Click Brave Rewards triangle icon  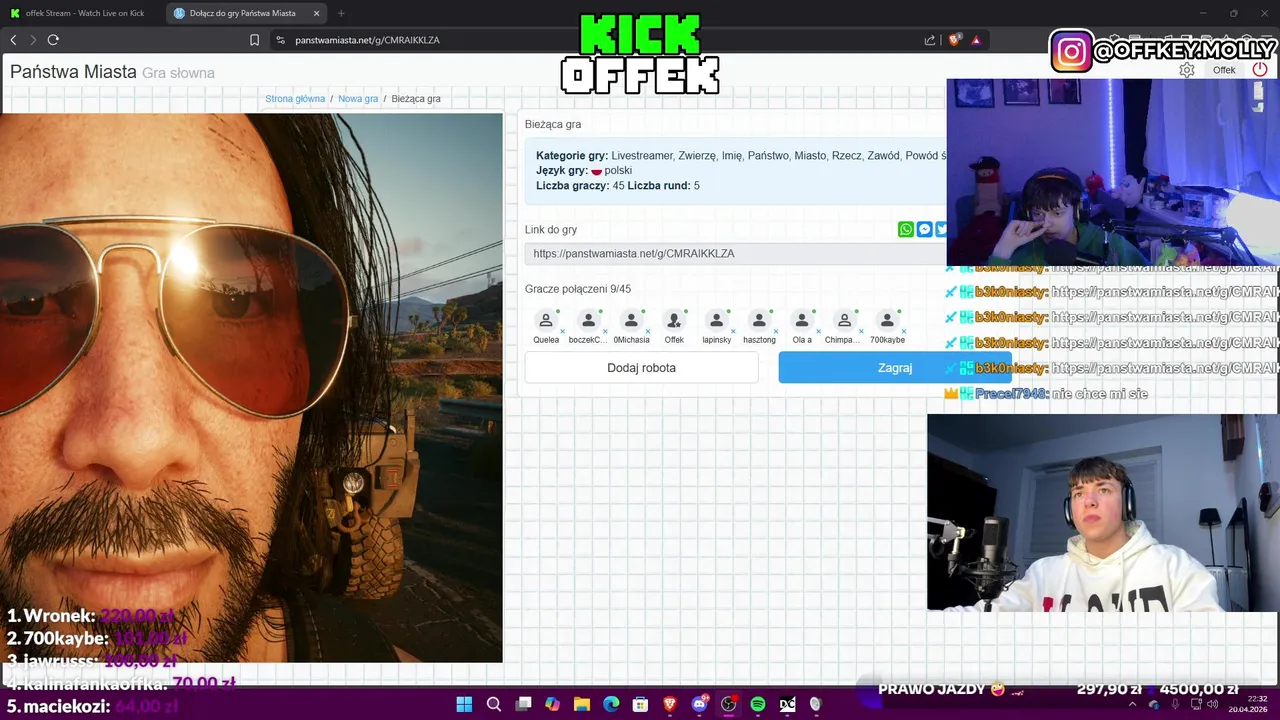click(x=976, y=40)
